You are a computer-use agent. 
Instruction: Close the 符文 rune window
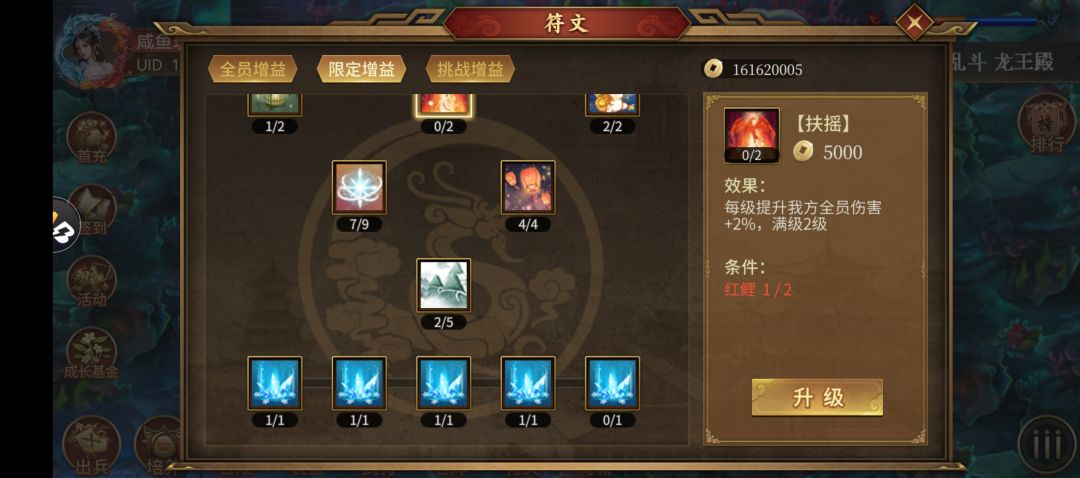click(x=915, y=23)
